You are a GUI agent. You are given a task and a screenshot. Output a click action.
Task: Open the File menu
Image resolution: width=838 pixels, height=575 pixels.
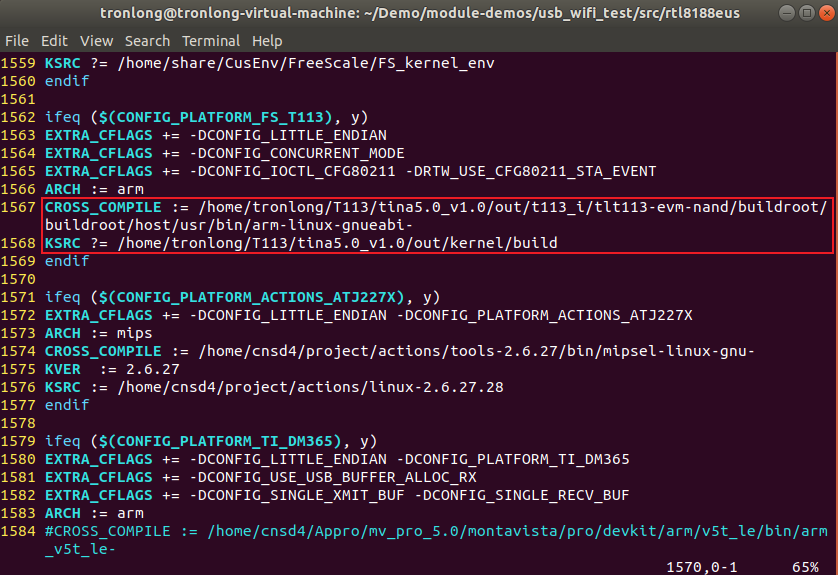pyautogui.click(x=17, y=41)
